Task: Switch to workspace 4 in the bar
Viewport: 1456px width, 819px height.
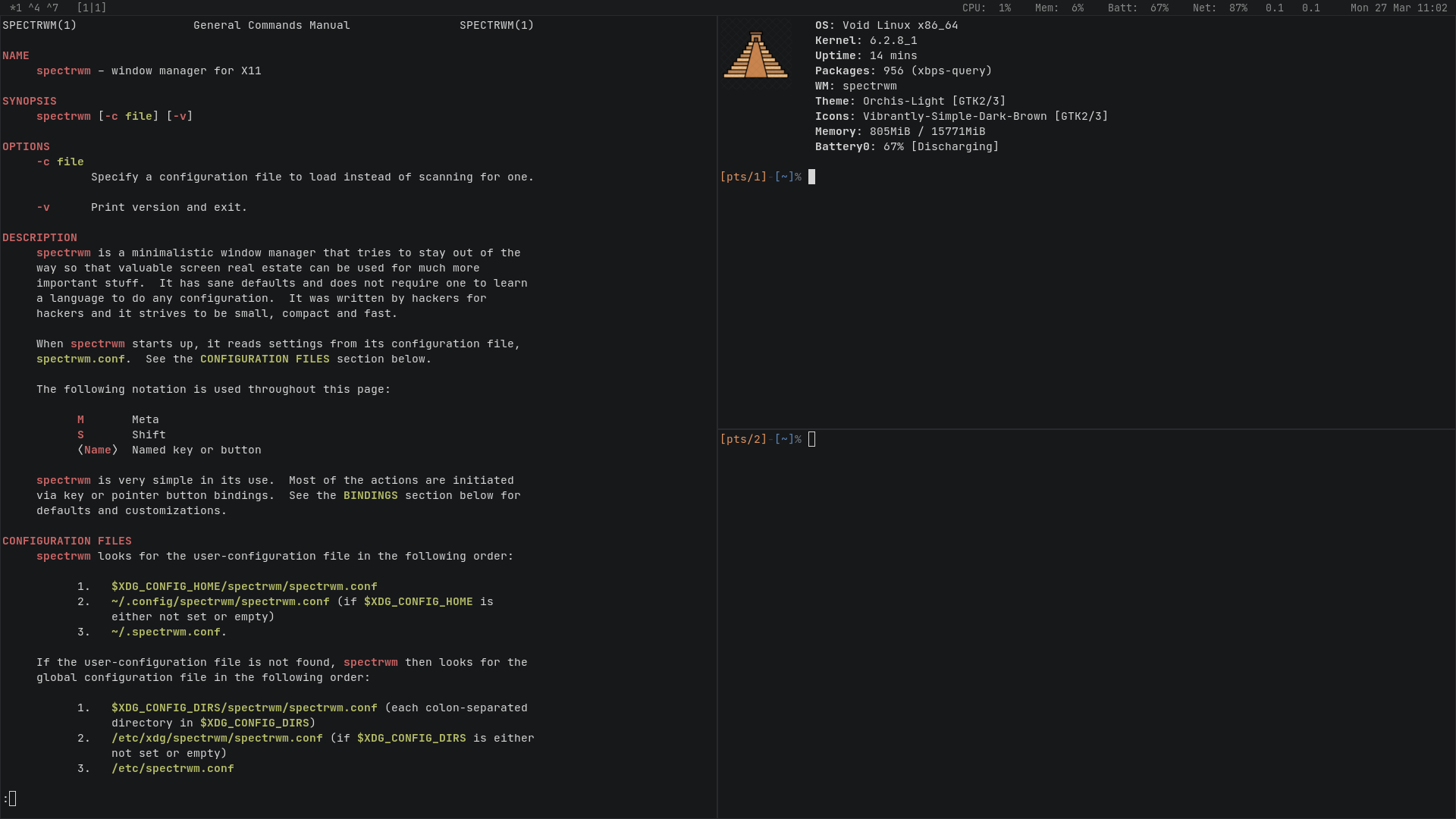Action: point(34,8)
